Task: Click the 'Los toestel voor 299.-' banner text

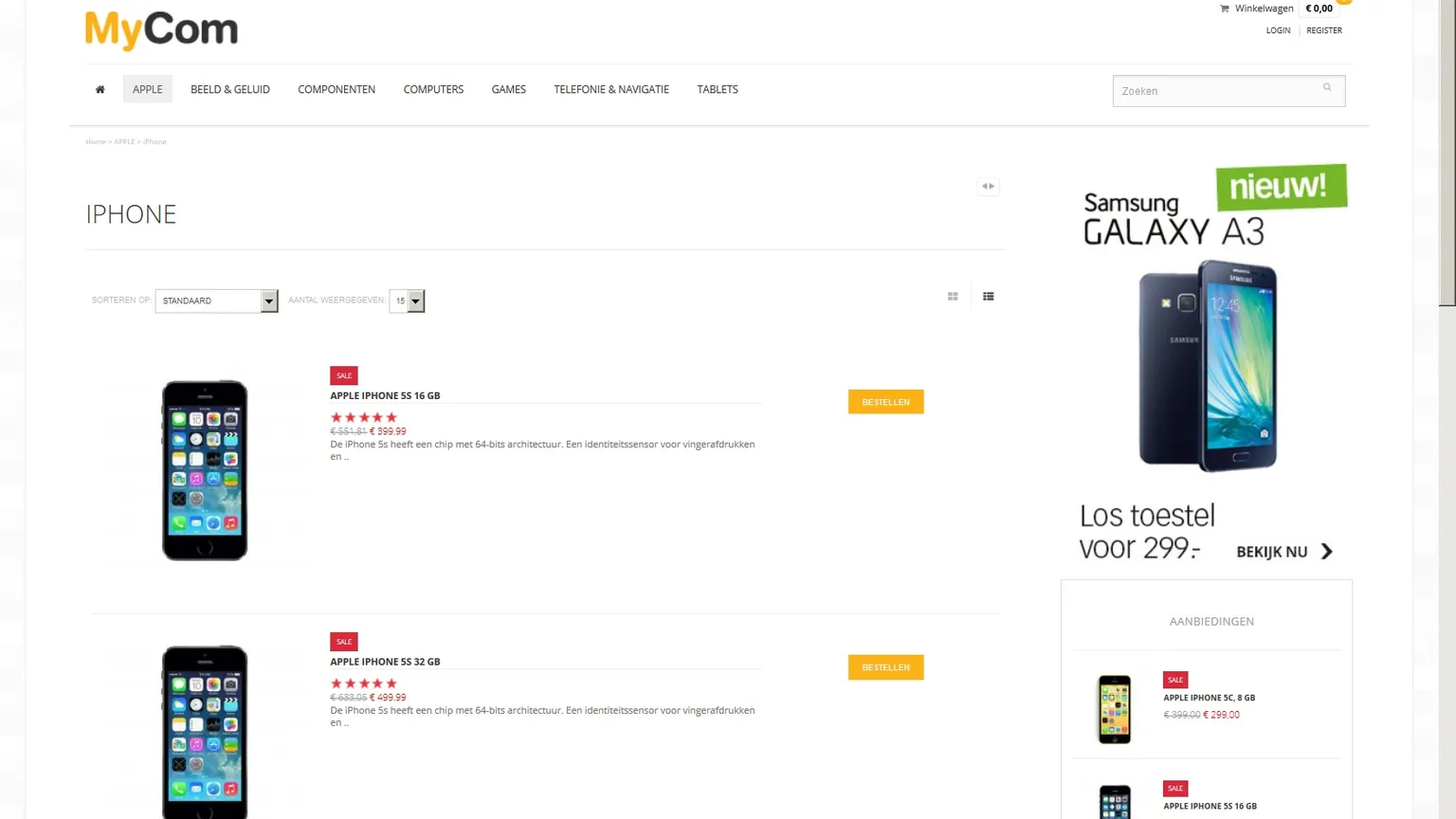Action: 1147,532
